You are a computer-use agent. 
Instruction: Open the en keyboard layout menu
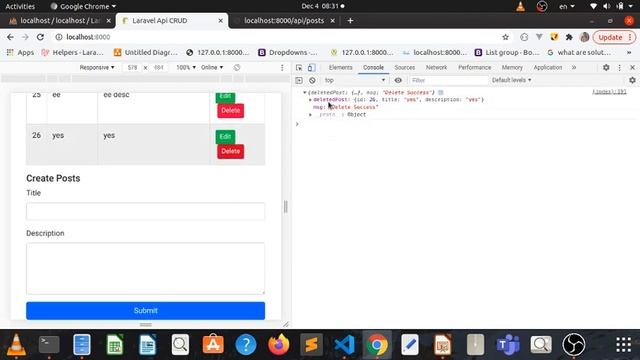click(x=567, y=6)
